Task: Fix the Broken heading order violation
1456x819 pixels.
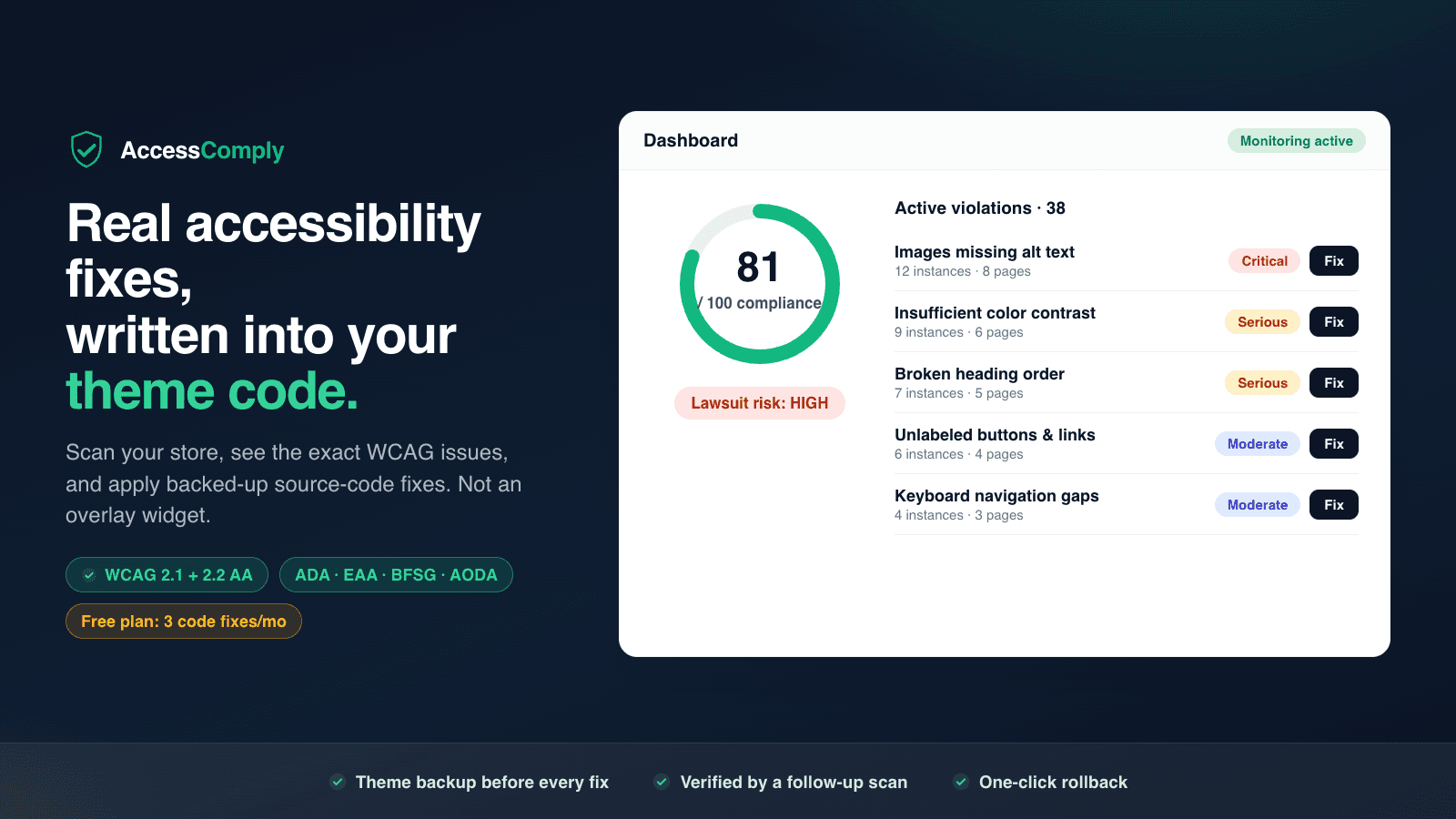Action: pos(1334,383)
